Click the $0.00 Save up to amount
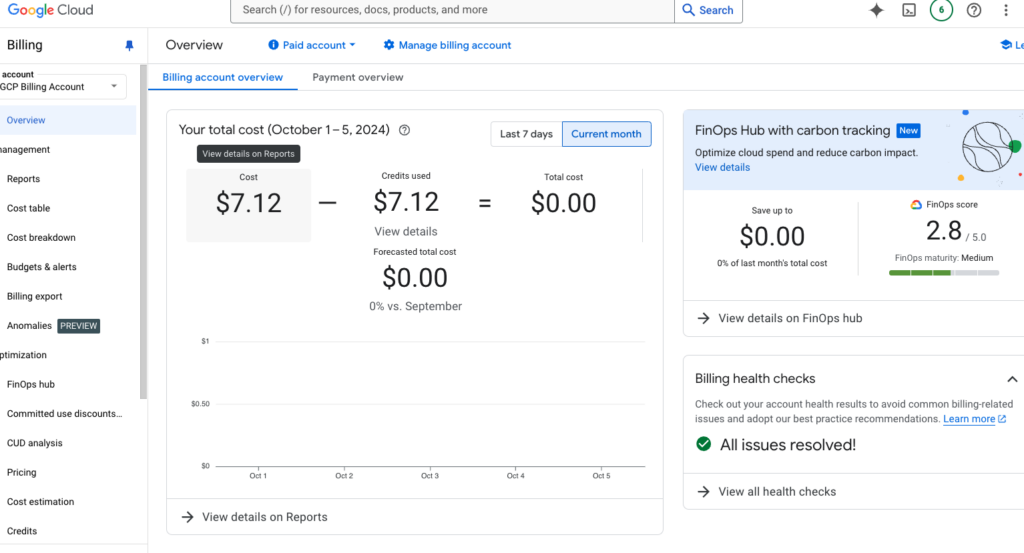Viewport: 1024px width, 553px height. coord(772,236)
